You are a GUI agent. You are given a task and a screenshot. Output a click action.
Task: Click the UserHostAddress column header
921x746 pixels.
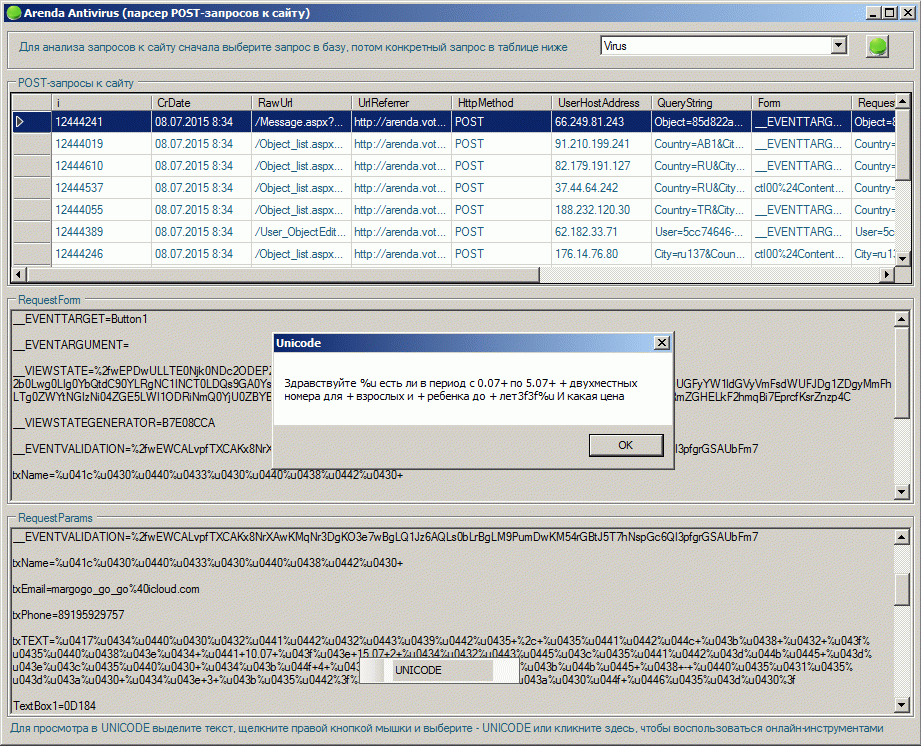tap(601, 103)
